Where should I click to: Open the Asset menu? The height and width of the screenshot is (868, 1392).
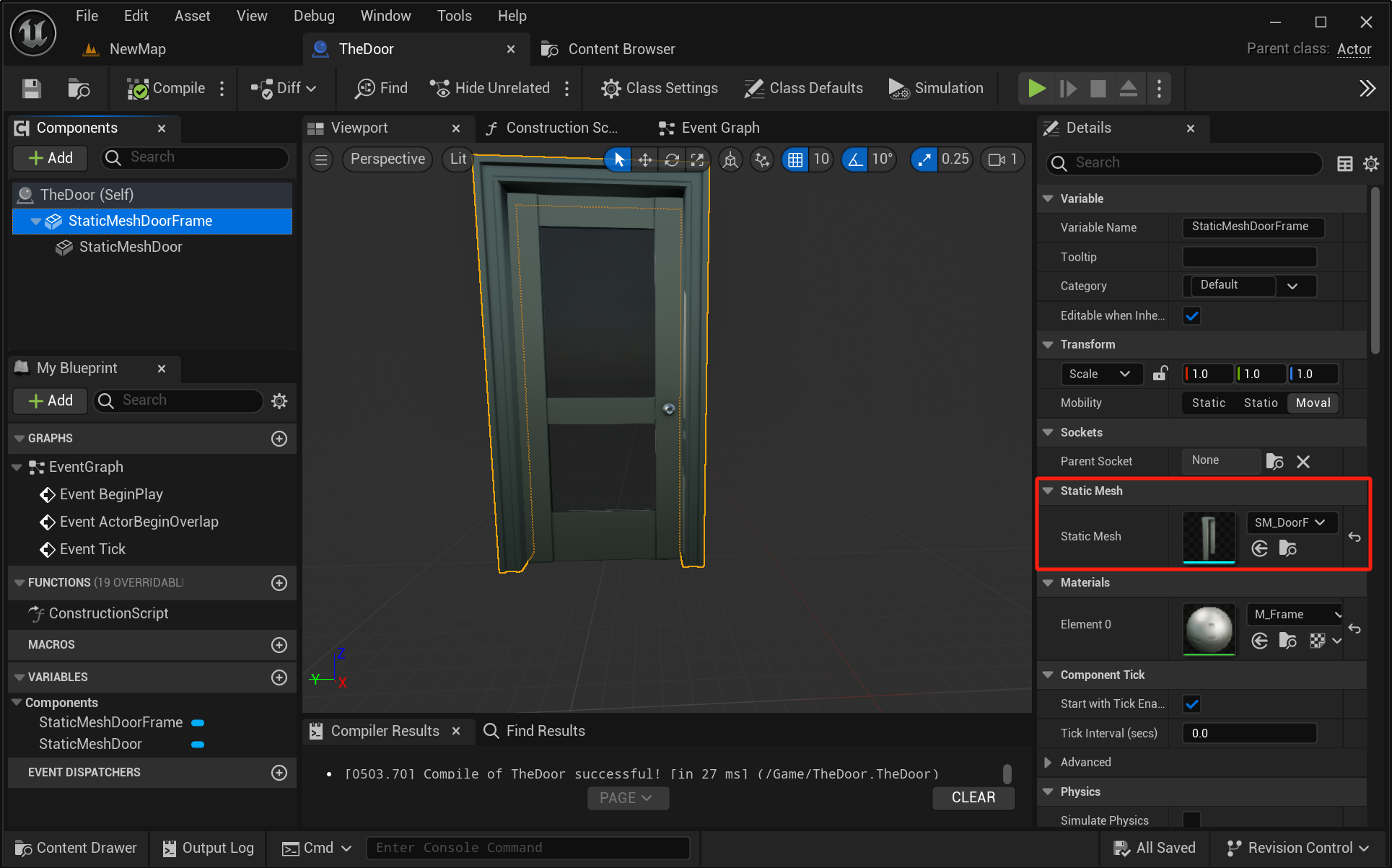[192, 16]
